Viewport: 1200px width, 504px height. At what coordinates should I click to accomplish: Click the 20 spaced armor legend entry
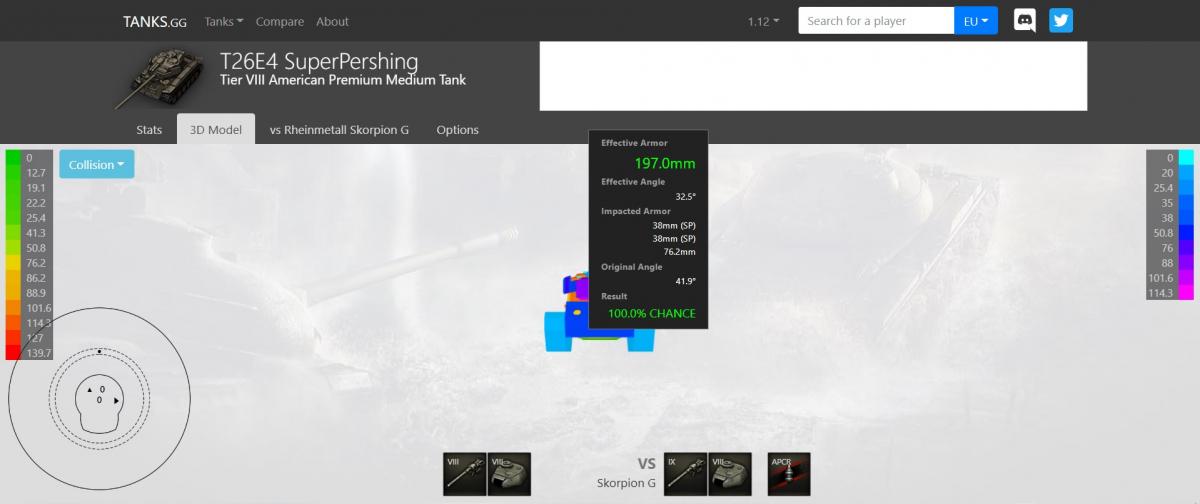pyautogui.click(x=1170, y=172)
